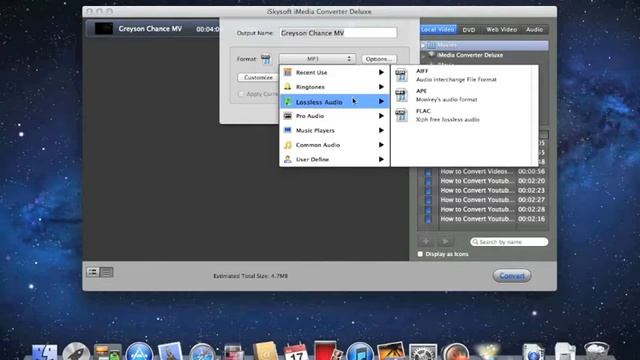The height and width of the screenshot is (360, 640).
Task: Switch to the Local Video tab
Action: pos(438,29)
